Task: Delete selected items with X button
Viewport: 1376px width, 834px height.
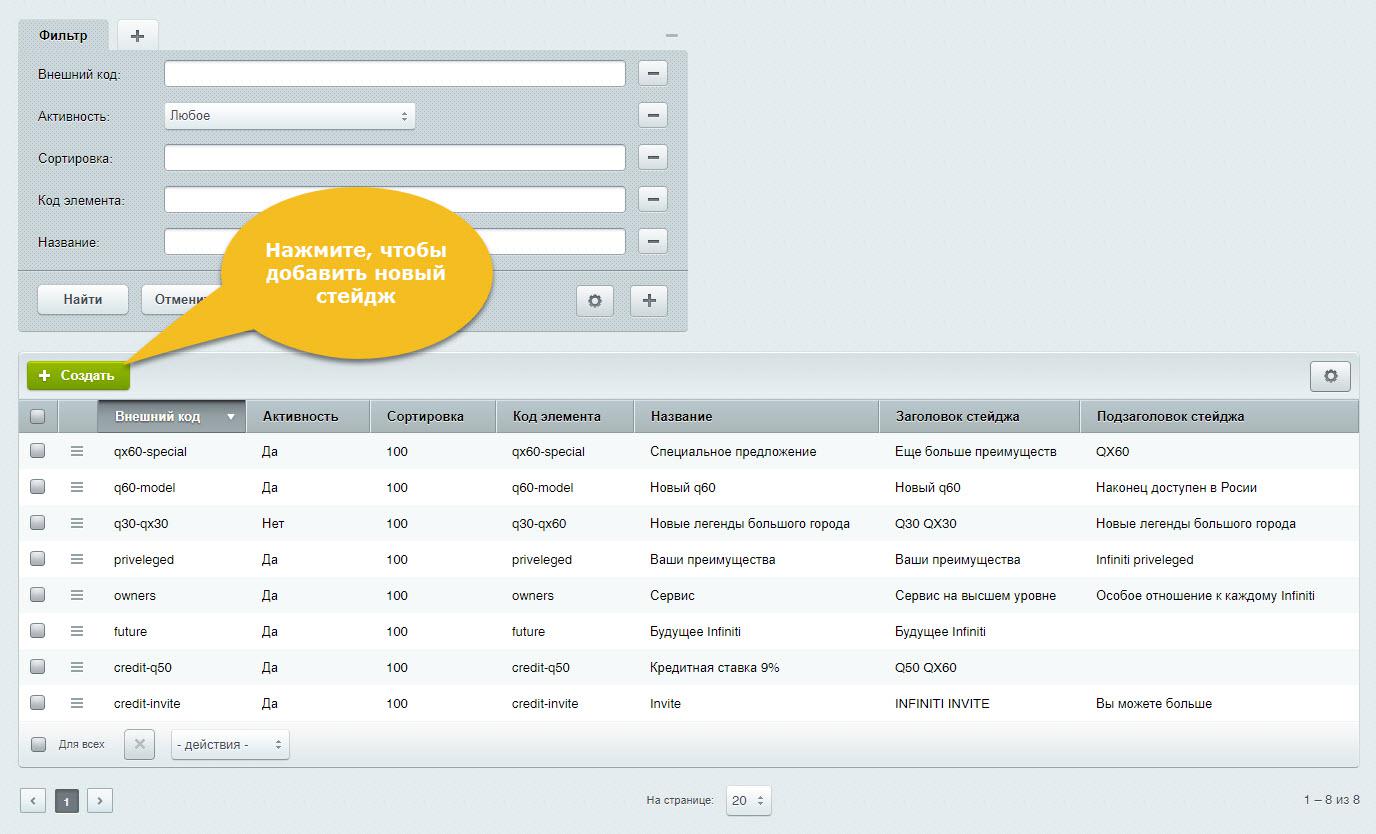Action: 139,744
